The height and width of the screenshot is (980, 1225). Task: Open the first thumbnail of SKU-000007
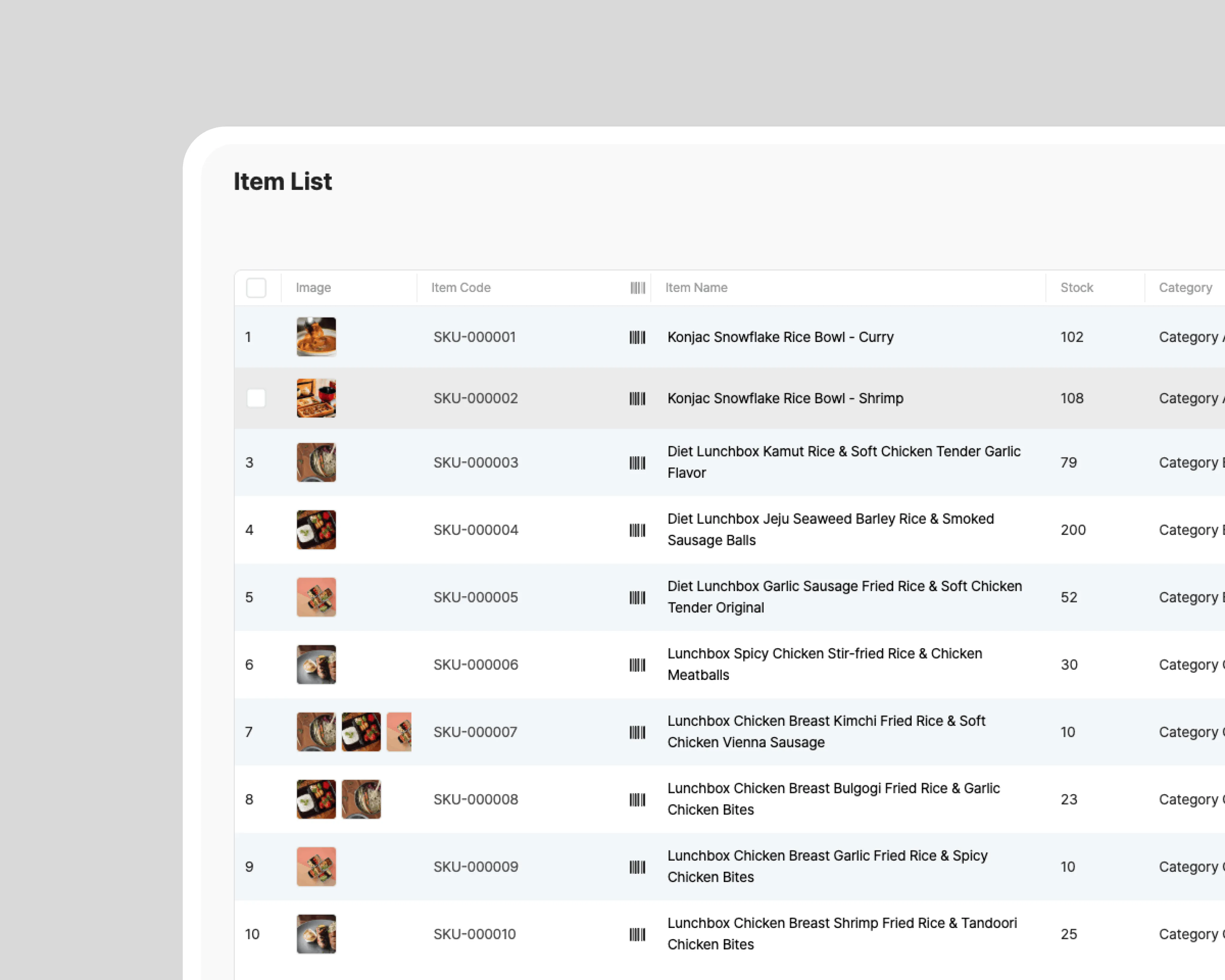(x=316, y=732)
